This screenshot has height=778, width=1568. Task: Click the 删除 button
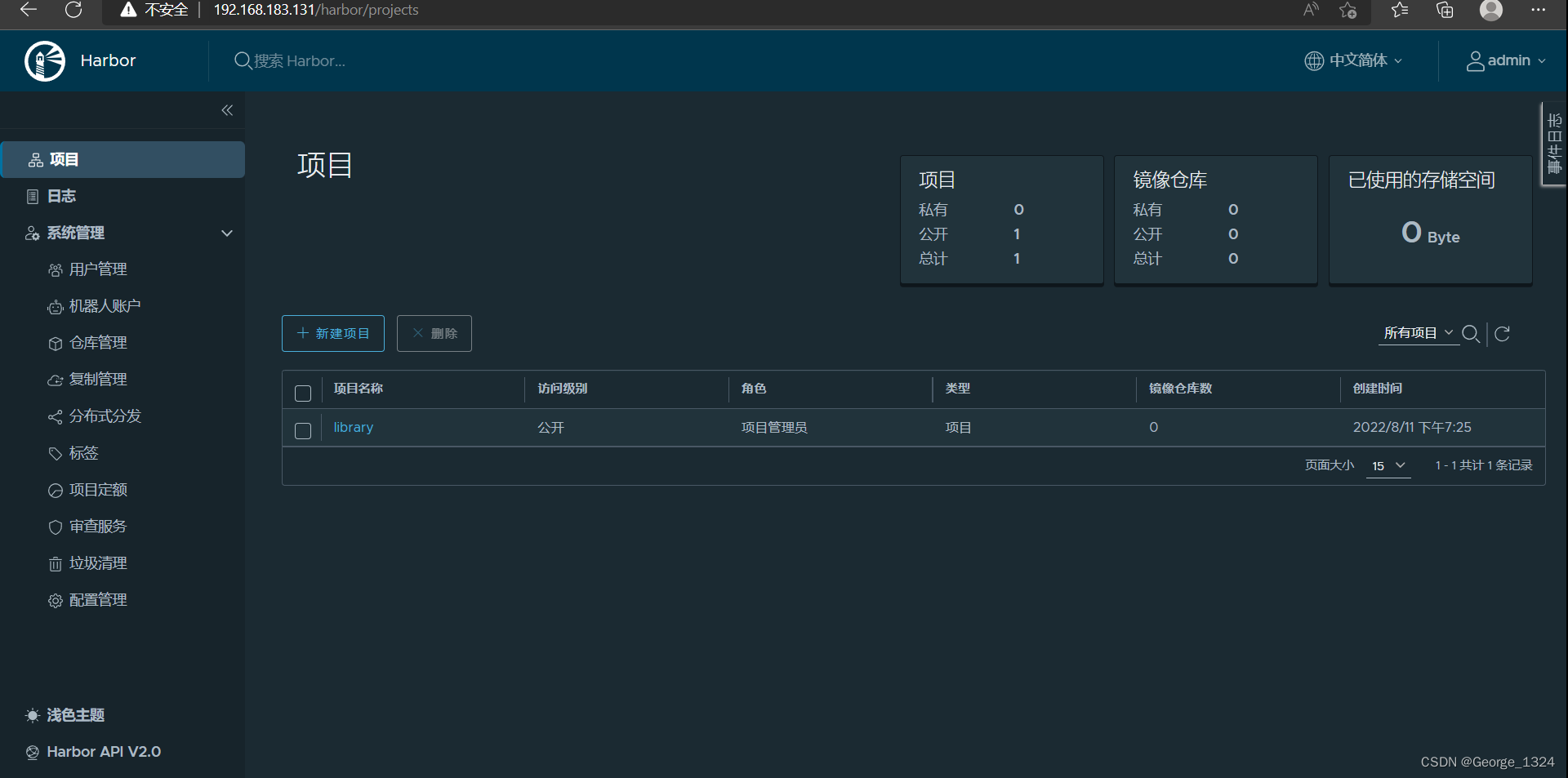pyautogui.click(x=434, y=333)
